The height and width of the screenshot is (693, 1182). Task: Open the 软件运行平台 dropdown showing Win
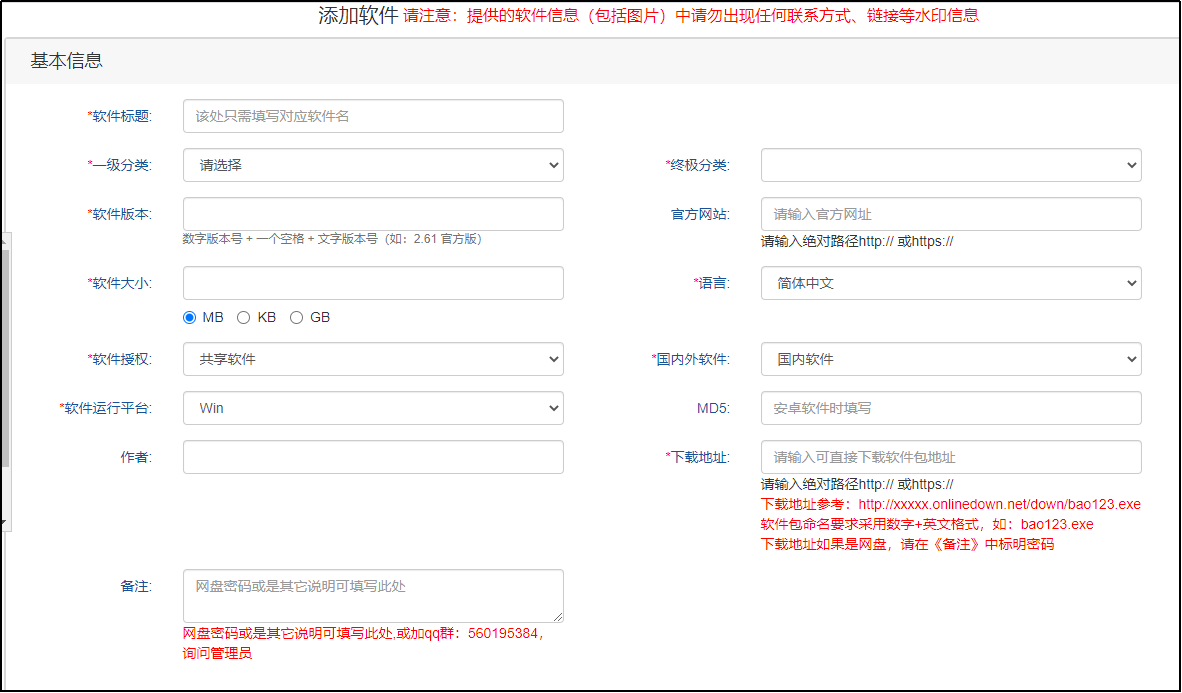point(373,408)
